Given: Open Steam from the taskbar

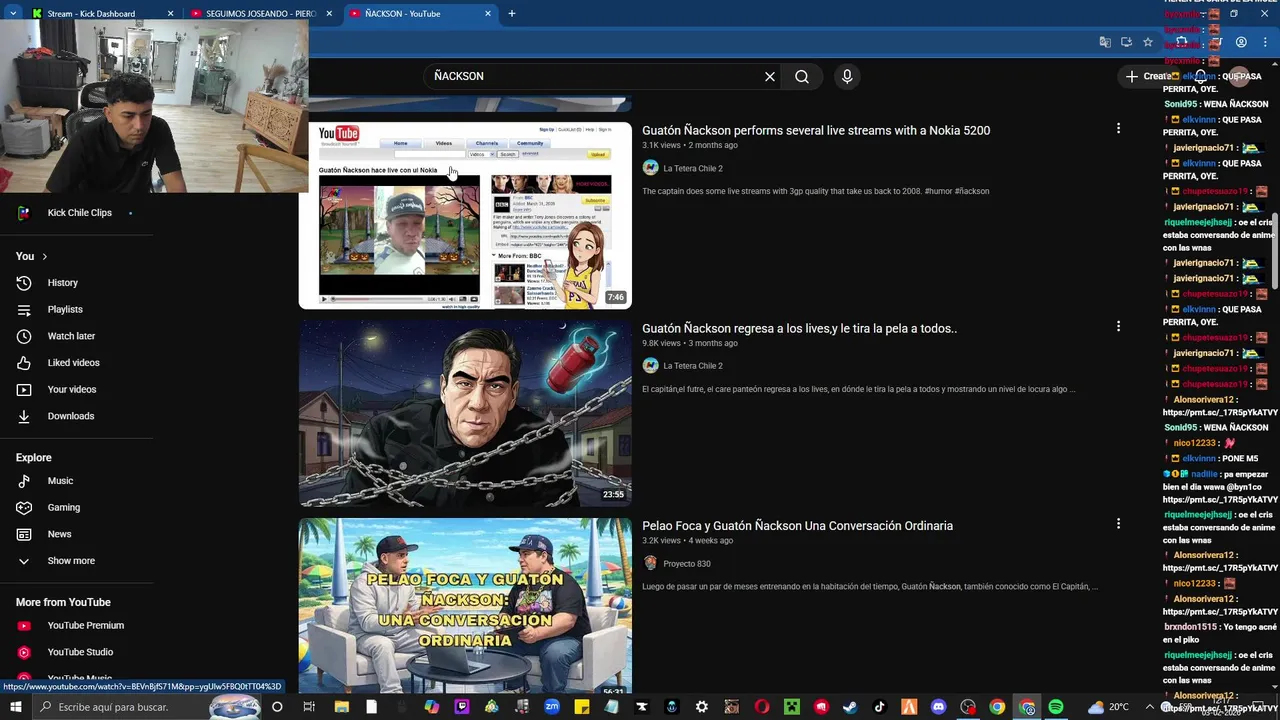Looking at the screenshot, I should pos(850,707).
